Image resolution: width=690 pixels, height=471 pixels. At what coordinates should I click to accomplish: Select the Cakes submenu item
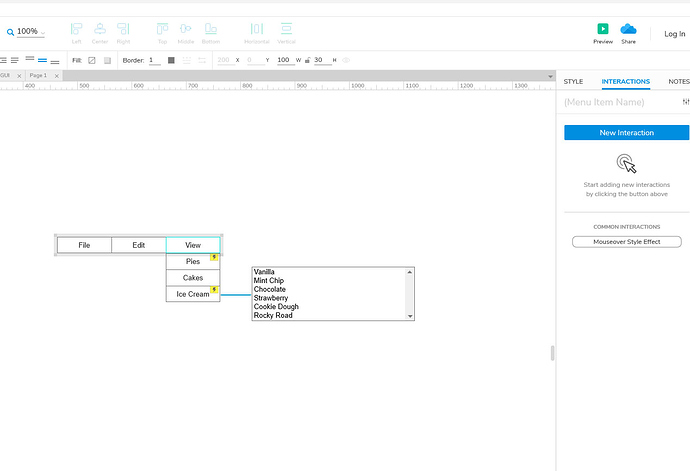tap(193, 278)
